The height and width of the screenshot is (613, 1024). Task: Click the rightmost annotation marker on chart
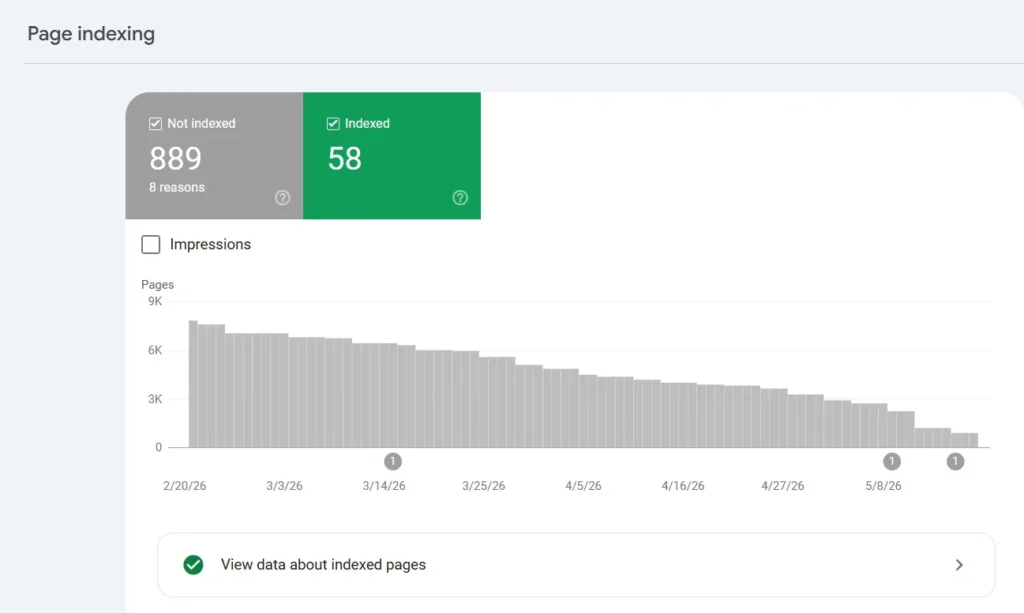[955, 462]
